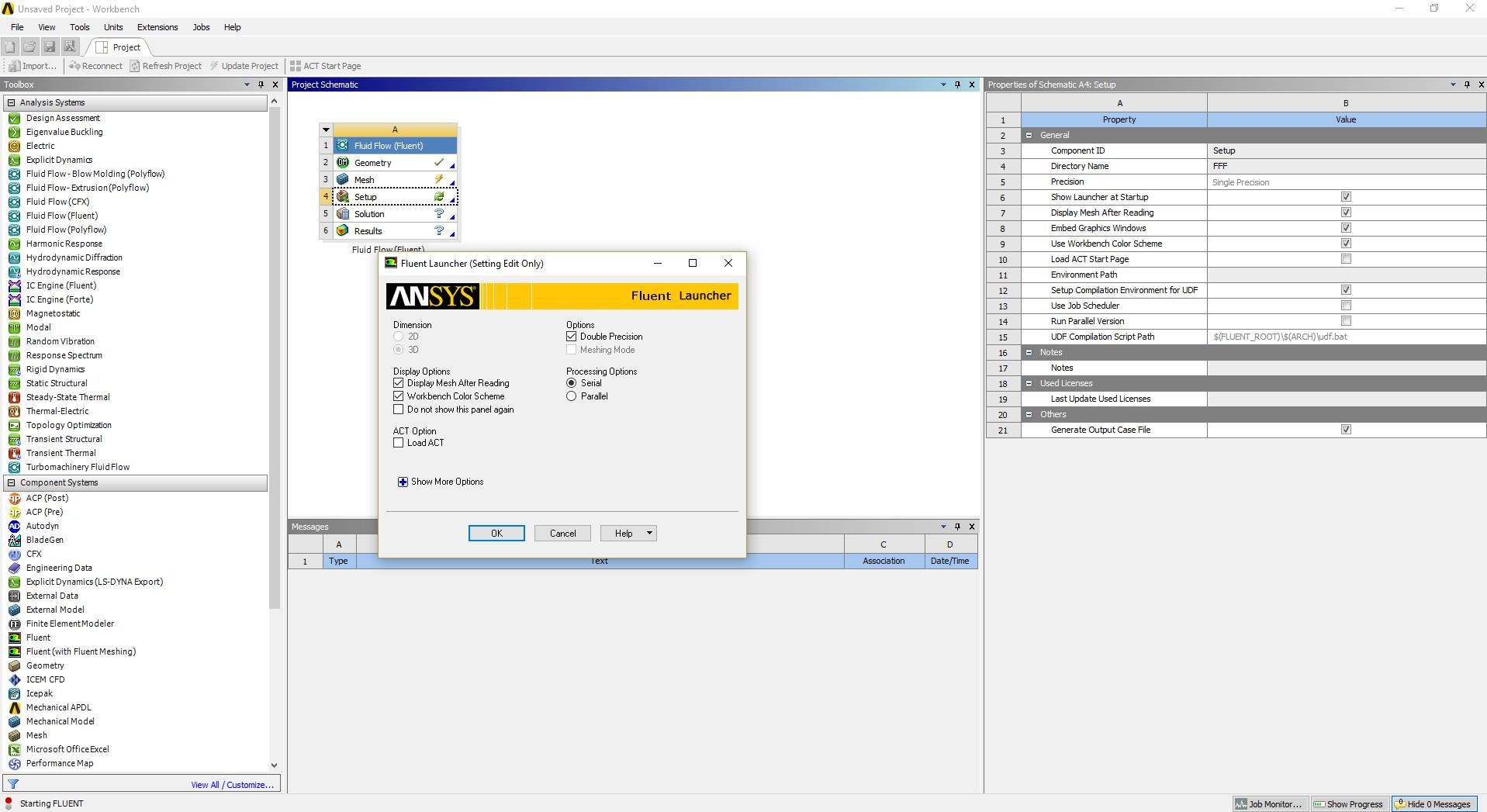Click the Show Progress button

pyautogui.click(x=1348, y=804)
